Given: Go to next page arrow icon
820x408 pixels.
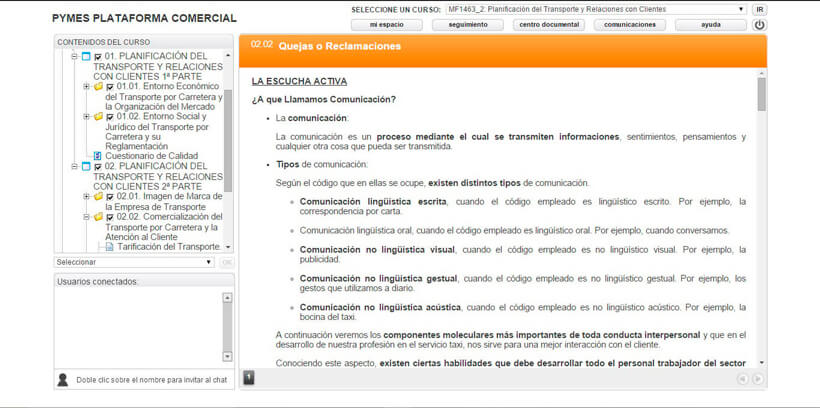Looking at the screenshot, I should (x=757, y=379).
